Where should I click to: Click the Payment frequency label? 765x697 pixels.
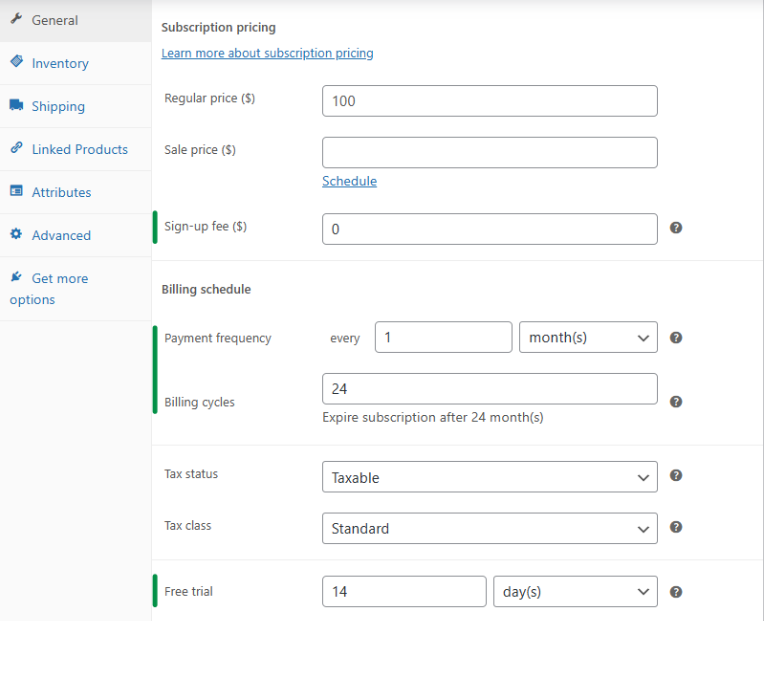(x=218, y=338)
